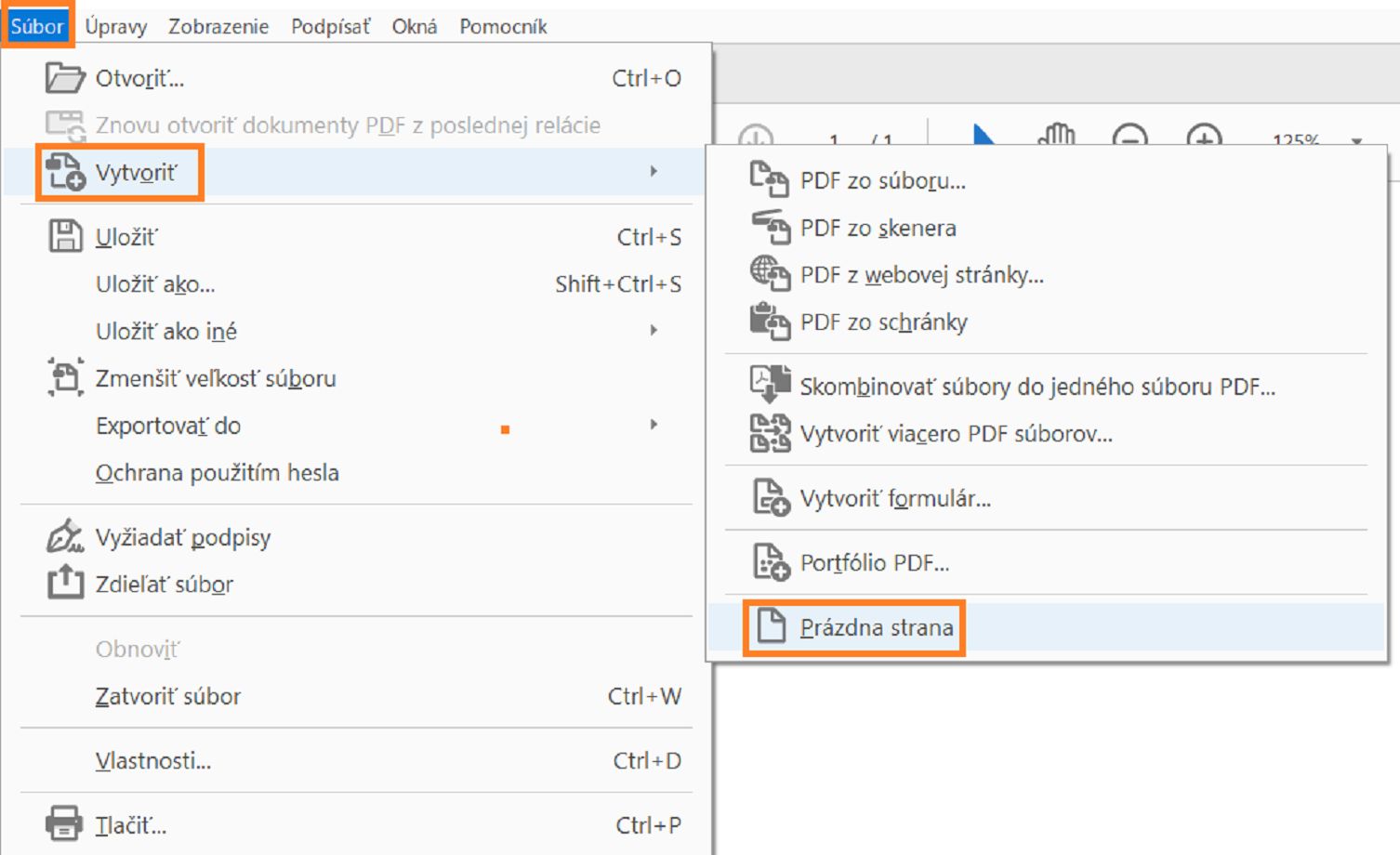Open the Pomocník menu
The image size is (1400, 855).
click(503, 26)
